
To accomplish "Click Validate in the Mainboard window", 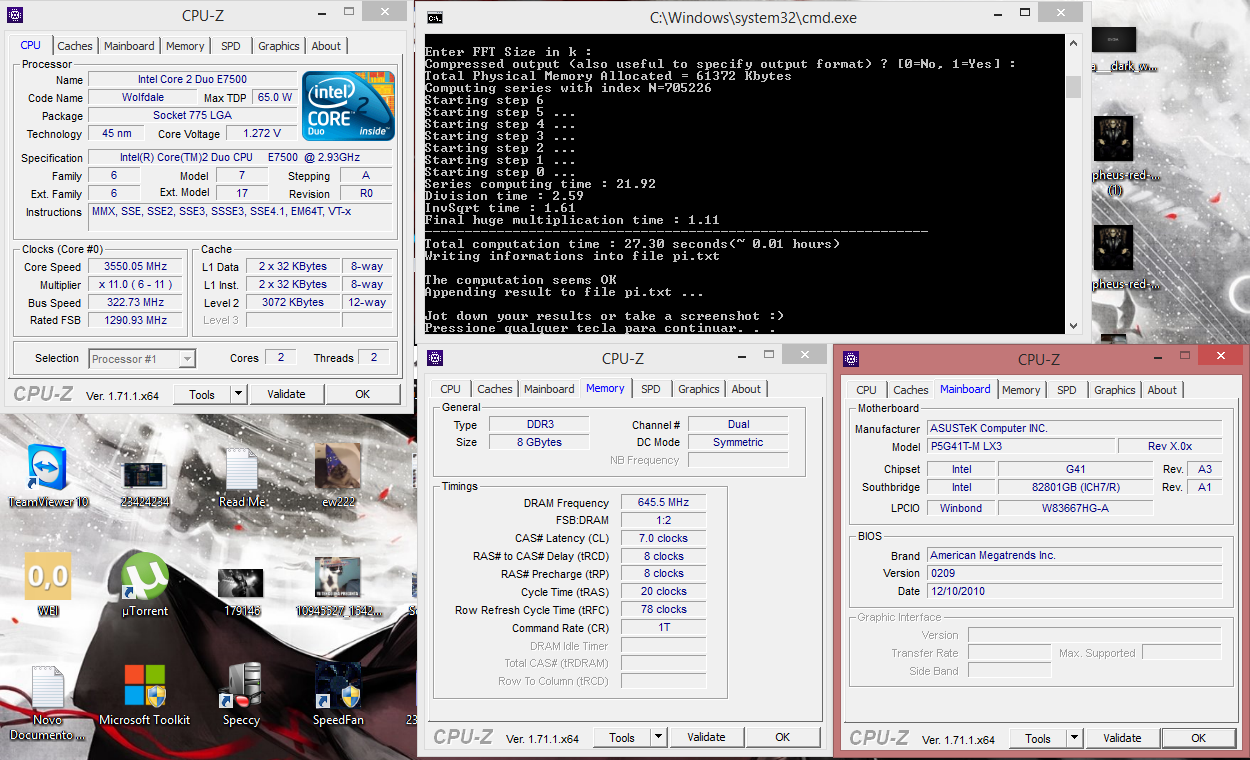I will tap(1122, 738).
